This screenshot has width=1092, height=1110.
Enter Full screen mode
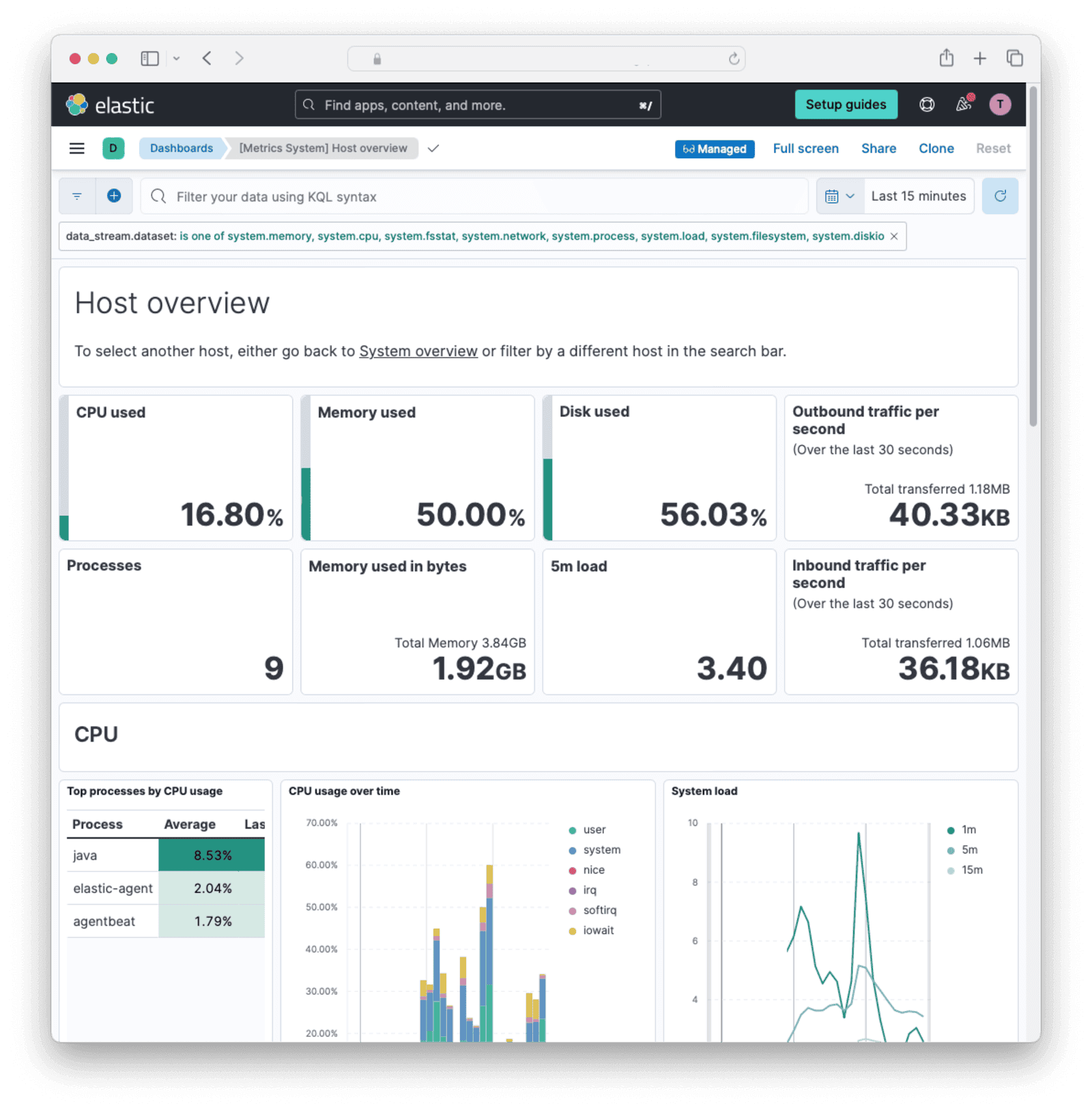[805, 148]
